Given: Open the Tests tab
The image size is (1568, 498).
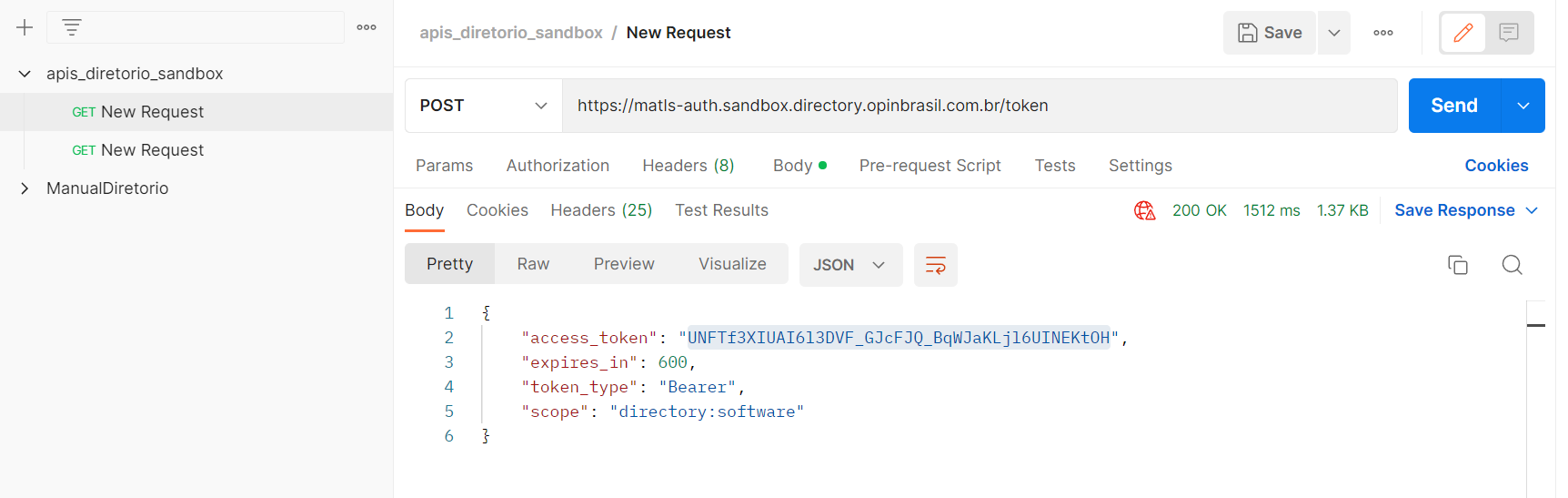Looking at the screenshot, I should tap(1055, 166).
